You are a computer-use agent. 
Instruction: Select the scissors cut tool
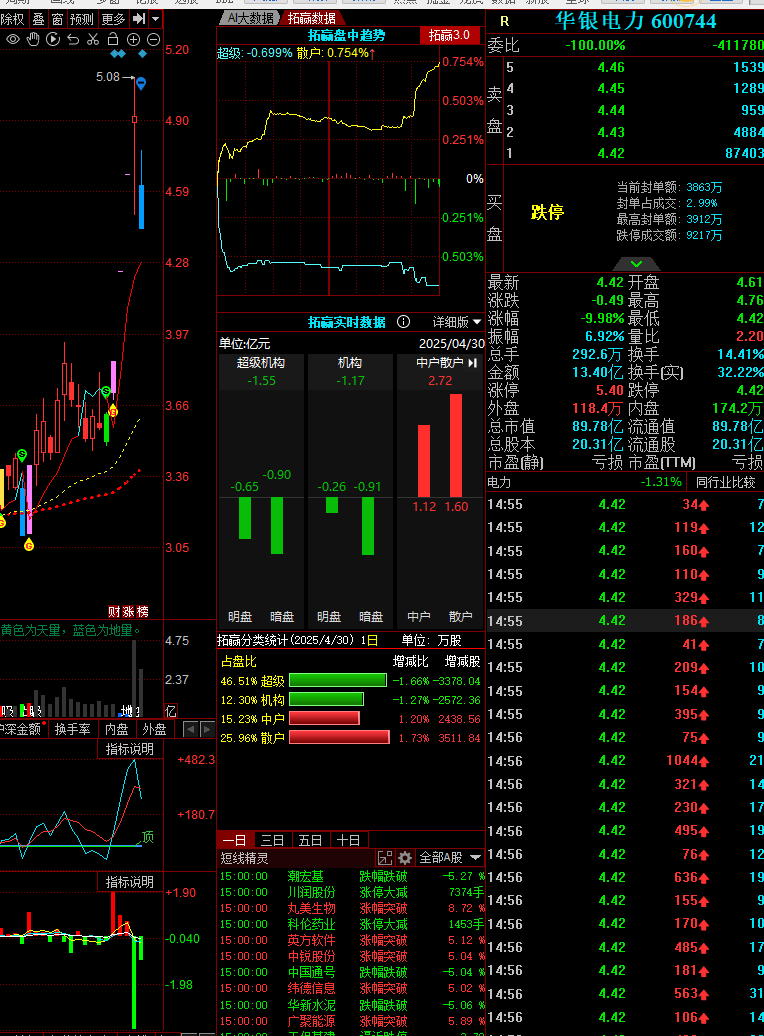click(93, 40)
